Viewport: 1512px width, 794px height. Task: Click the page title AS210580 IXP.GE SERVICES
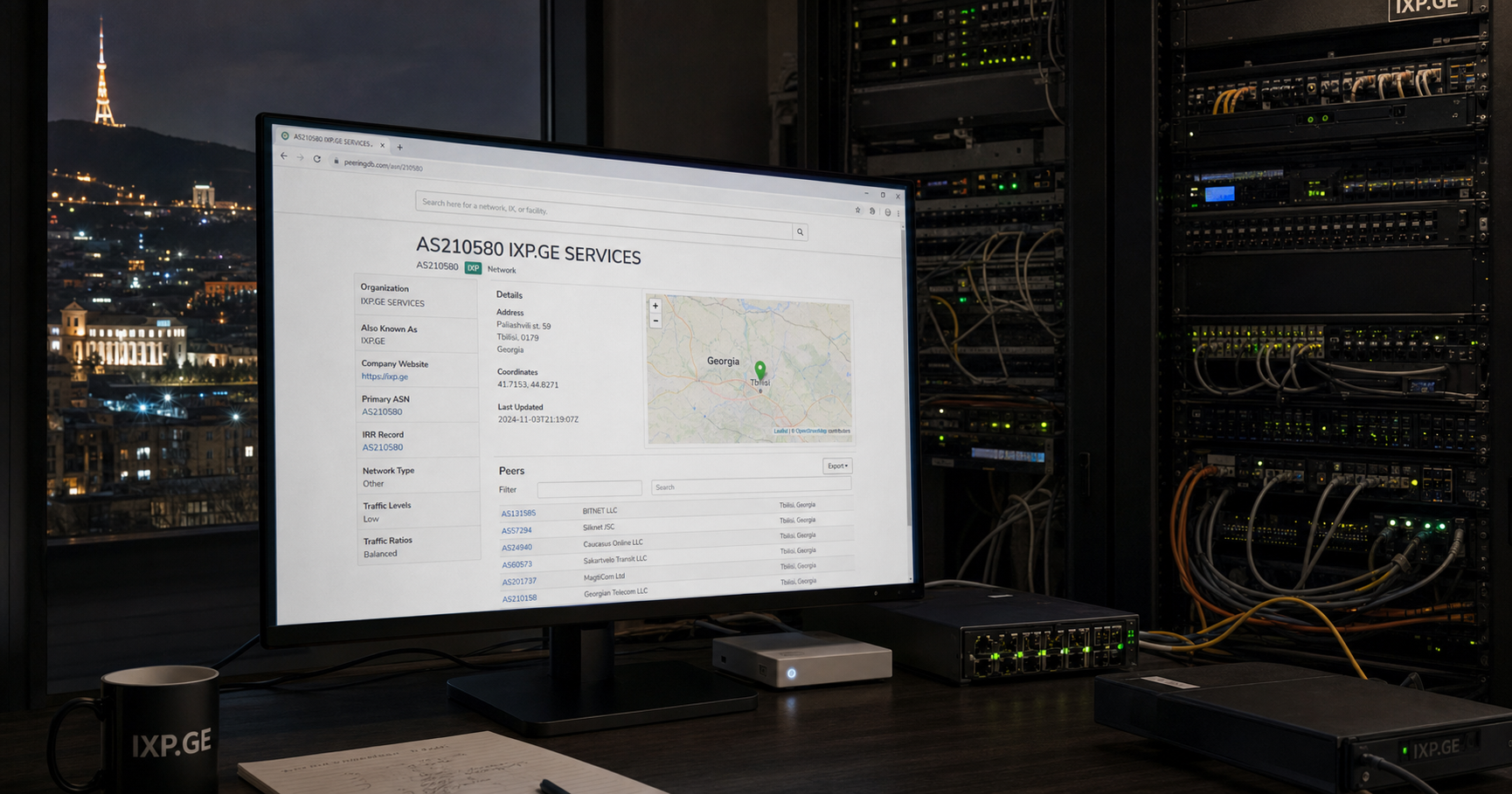click(x=528, y=251)
